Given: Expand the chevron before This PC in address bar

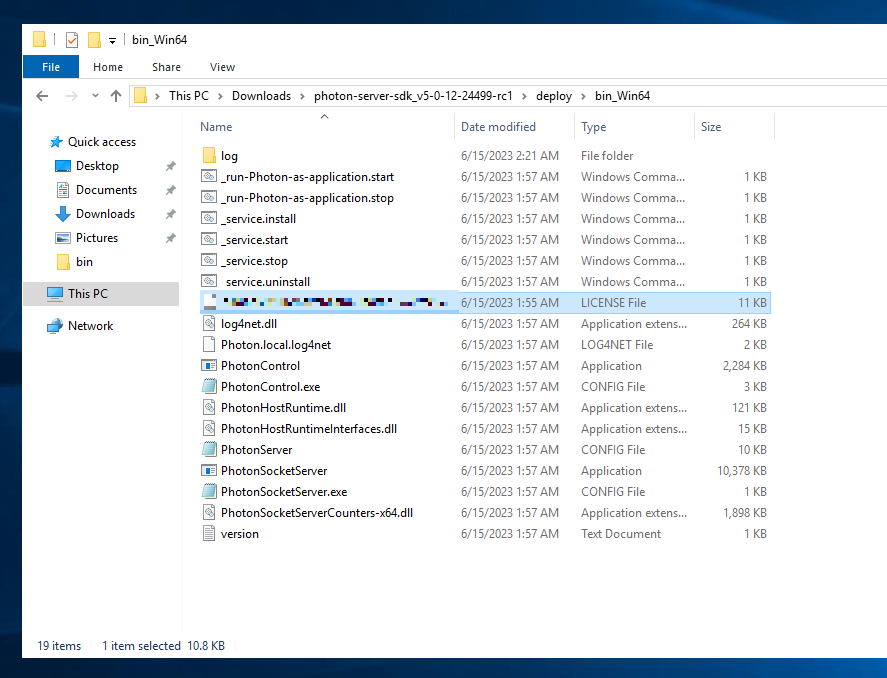Looking at the screenshot, I should 157,96.
